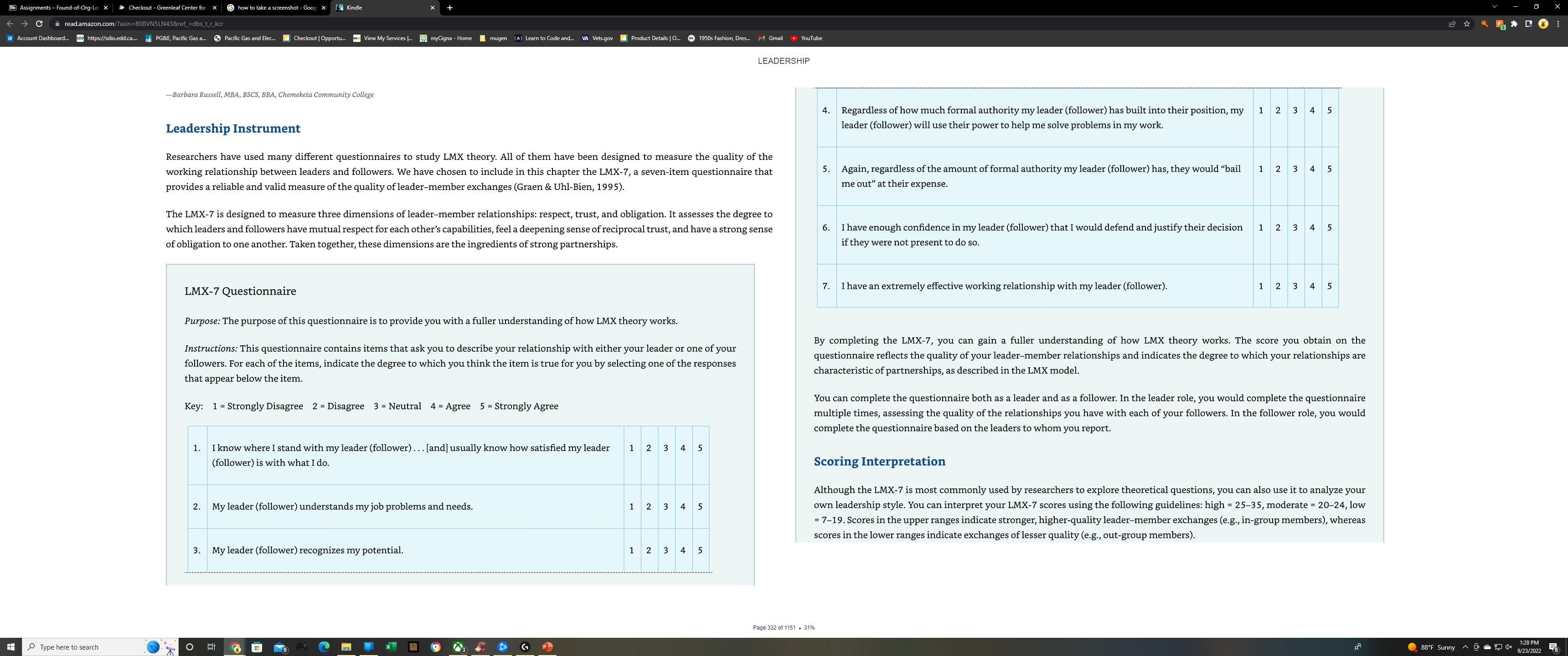Open the Pacific Gas and Elec bookmark
Viewport: 1568px width, 656px height.
245,38
